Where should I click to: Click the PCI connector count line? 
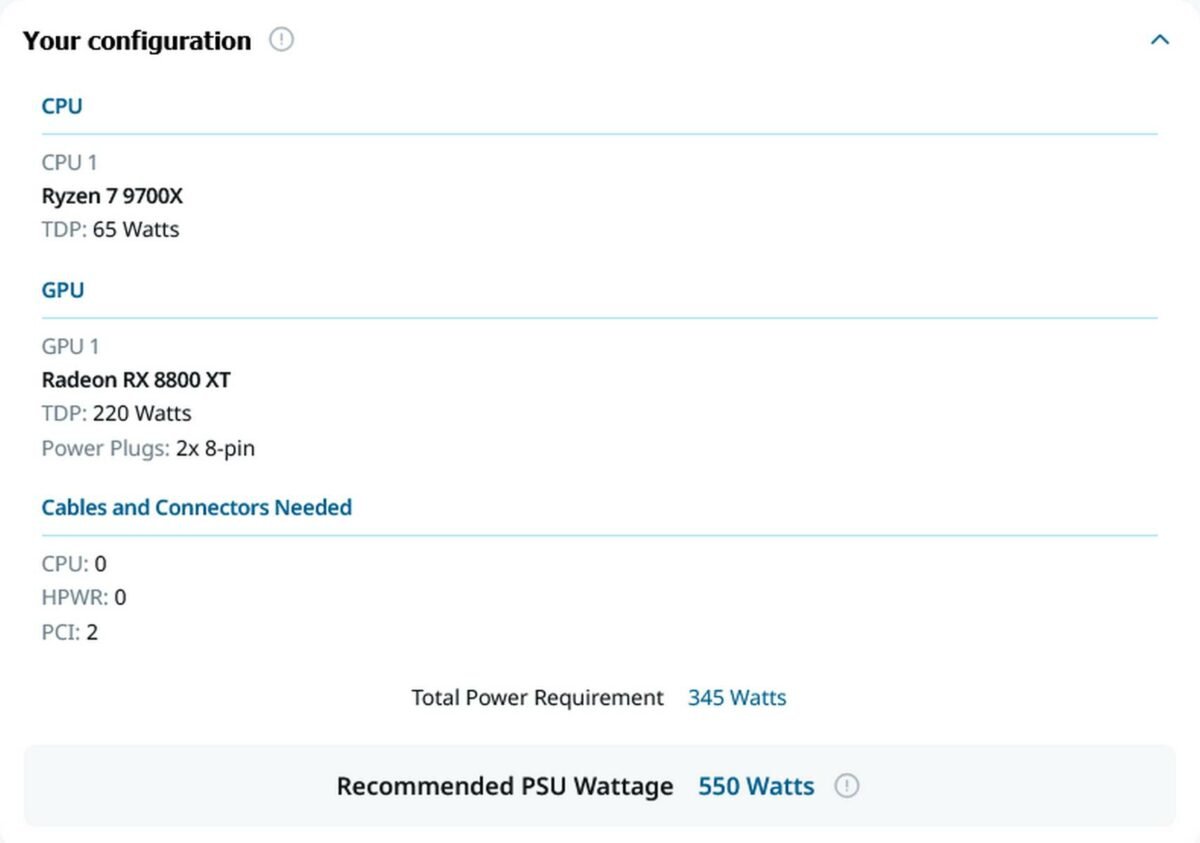click(x=70, y=632)
